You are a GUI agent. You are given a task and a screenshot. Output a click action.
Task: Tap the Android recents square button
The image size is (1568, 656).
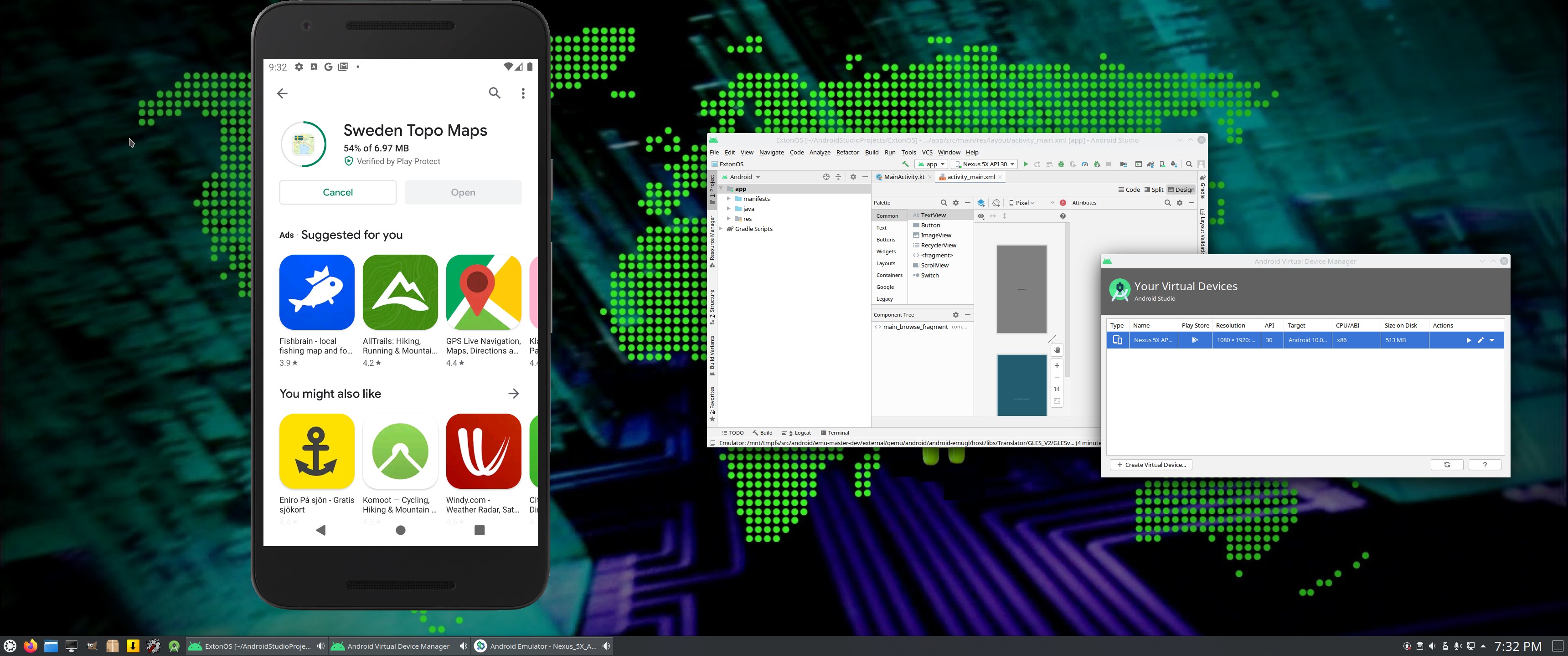(x=480, y=530)
